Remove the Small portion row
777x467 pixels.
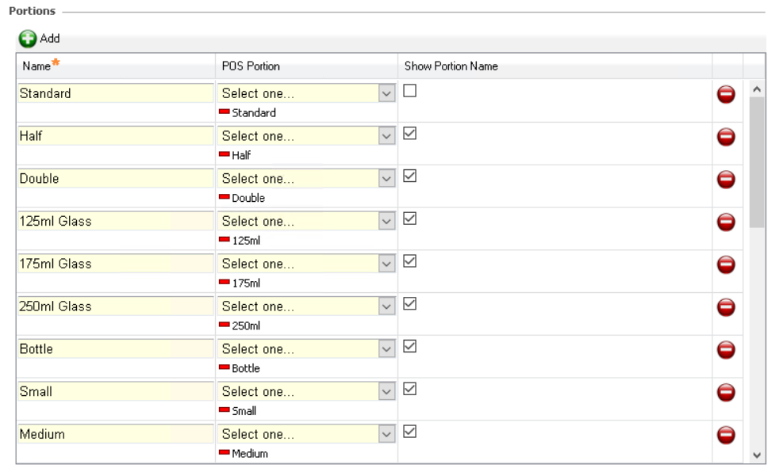726,392
